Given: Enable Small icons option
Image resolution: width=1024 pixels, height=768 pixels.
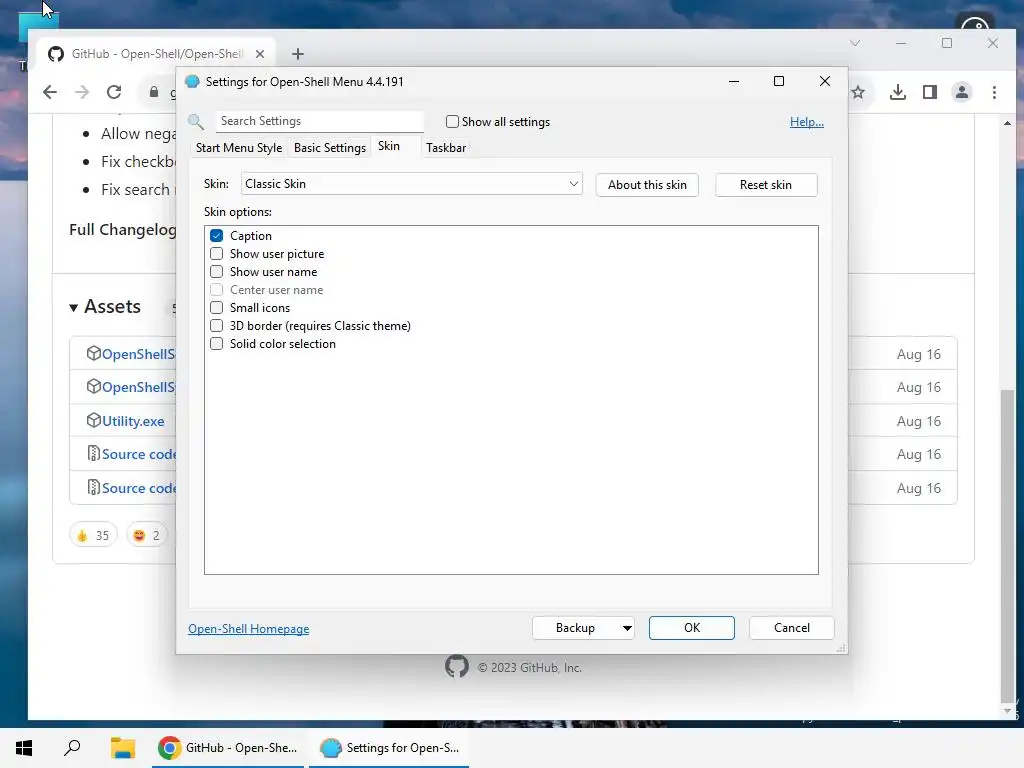Looking at the screenshot, I should [216, 308].
